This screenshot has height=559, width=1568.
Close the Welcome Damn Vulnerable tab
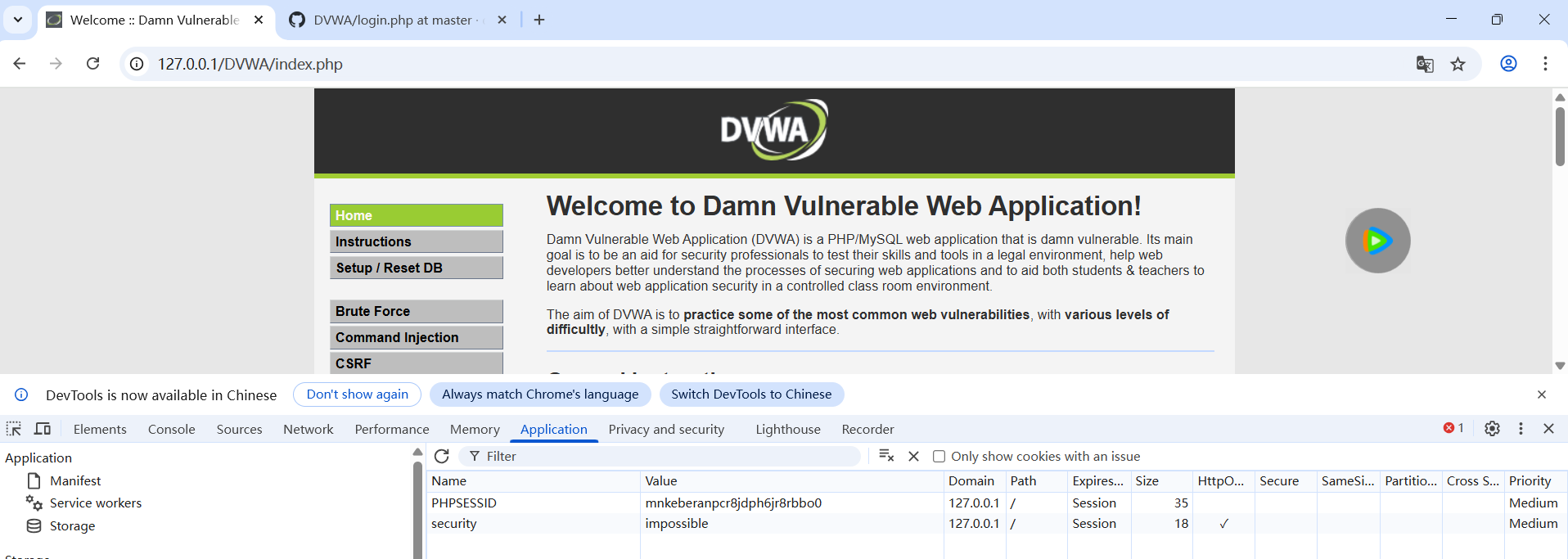259,20
